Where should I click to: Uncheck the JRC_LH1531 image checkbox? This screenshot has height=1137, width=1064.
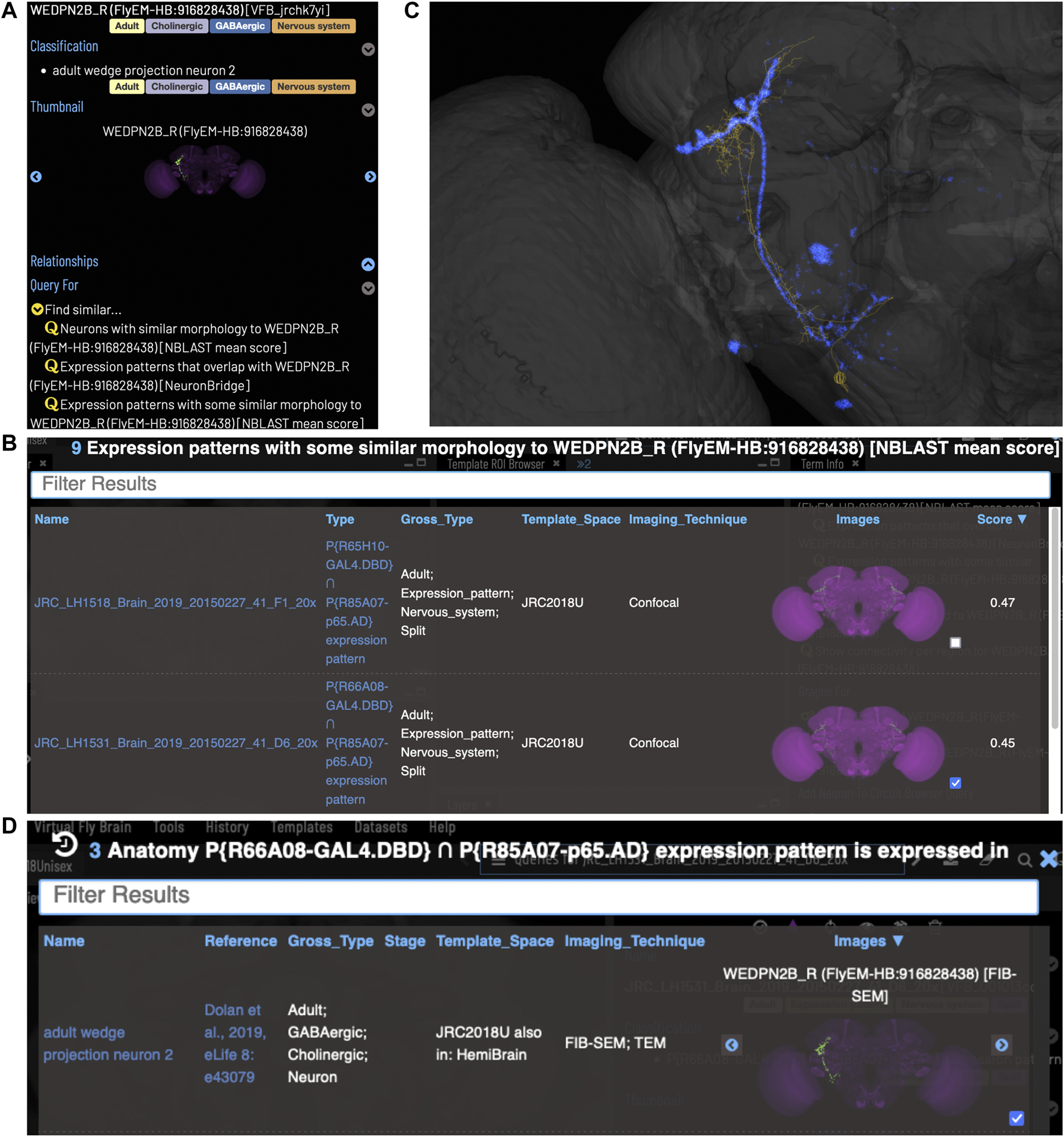[955, 783]
